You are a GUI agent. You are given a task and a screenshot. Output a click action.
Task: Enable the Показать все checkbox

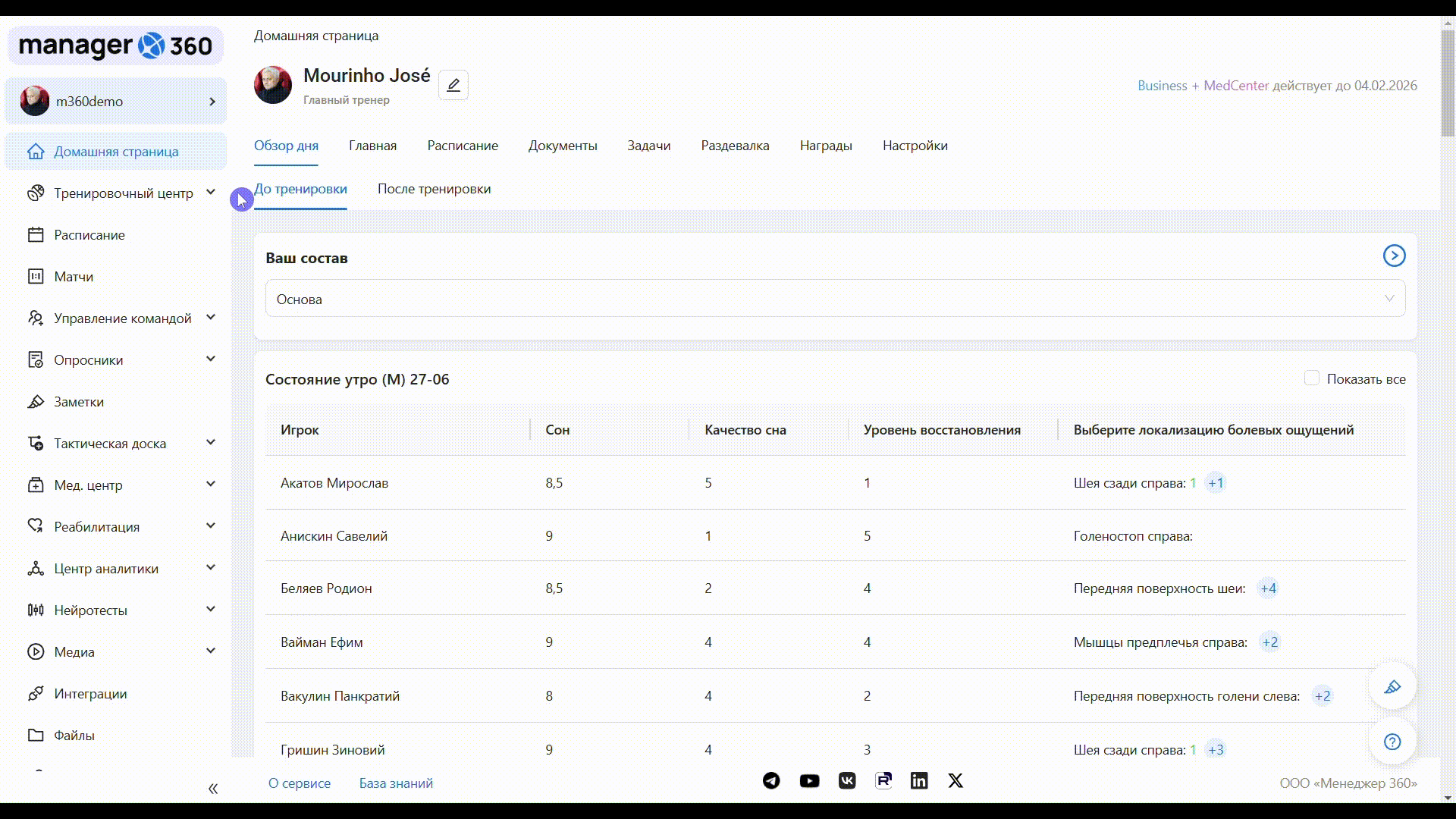[1311, 378]
